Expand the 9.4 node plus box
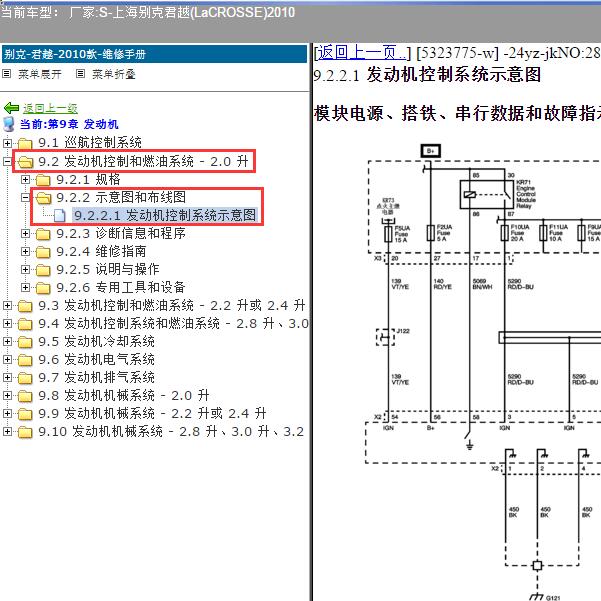601x601 pixels. pyautogui.click(x=7, y=323)
